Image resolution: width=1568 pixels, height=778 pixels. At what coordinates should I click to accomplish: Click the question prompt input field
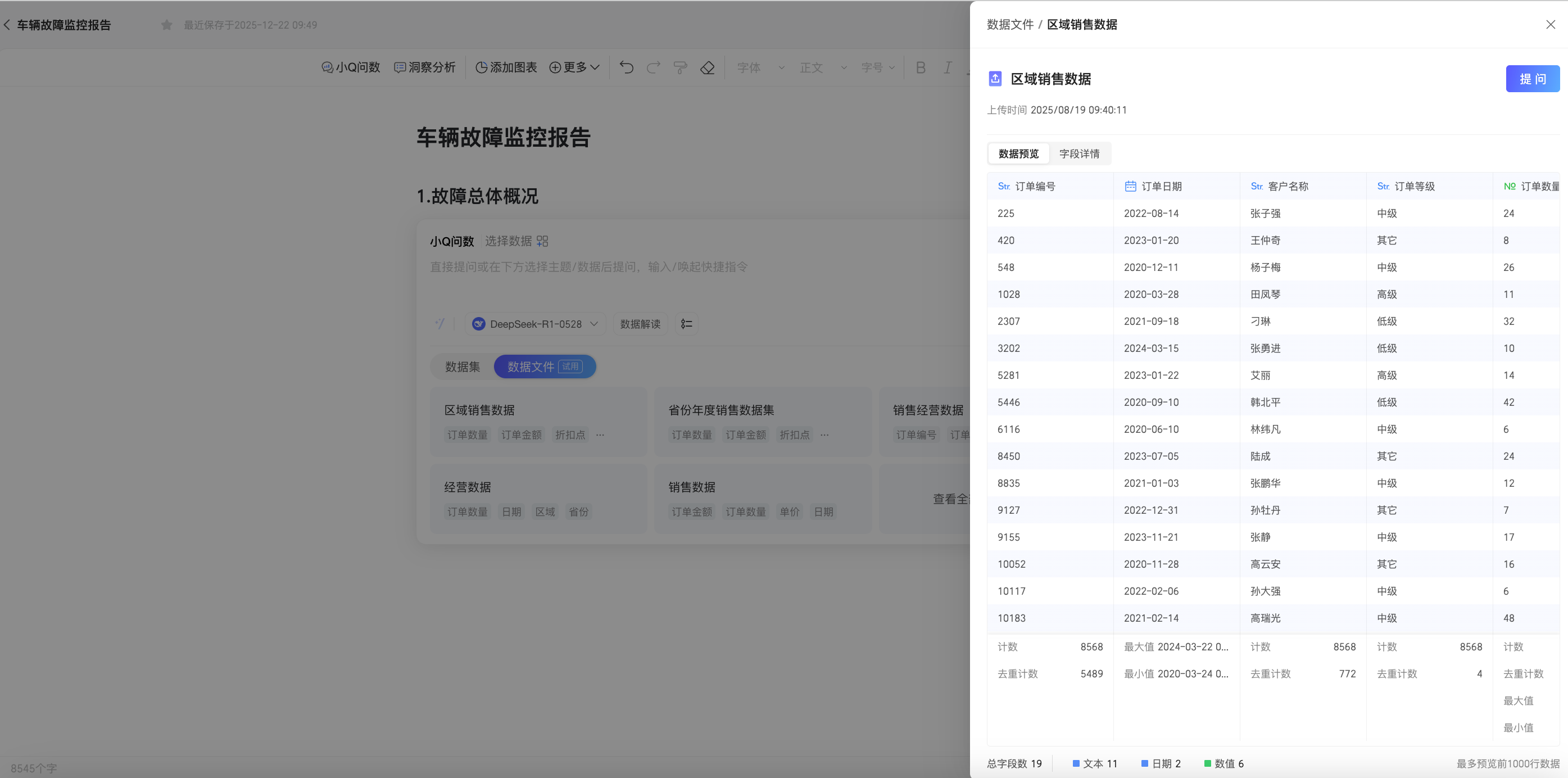tap(694, 266)
